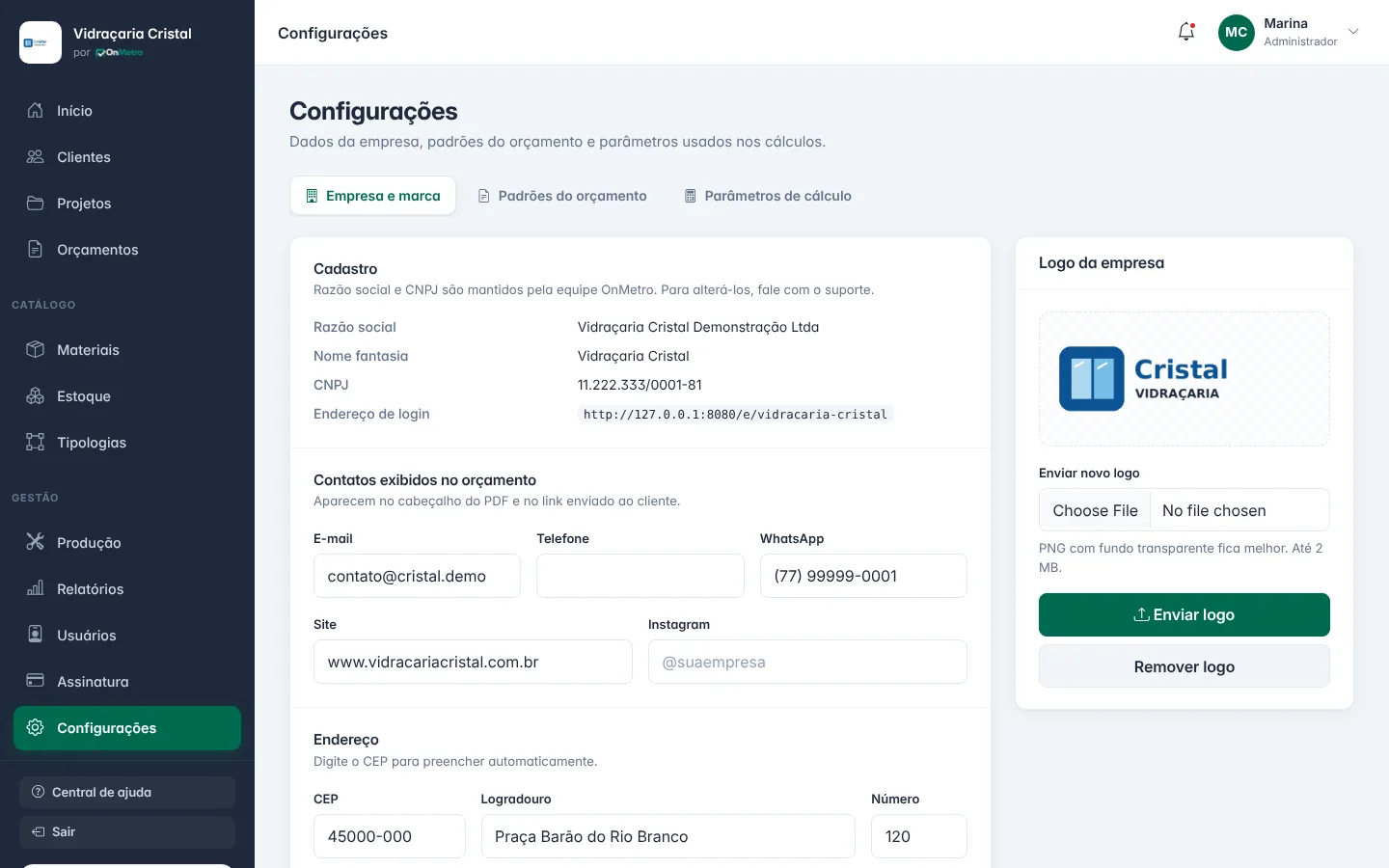Click the Materiais box icon

coord(36,349)
